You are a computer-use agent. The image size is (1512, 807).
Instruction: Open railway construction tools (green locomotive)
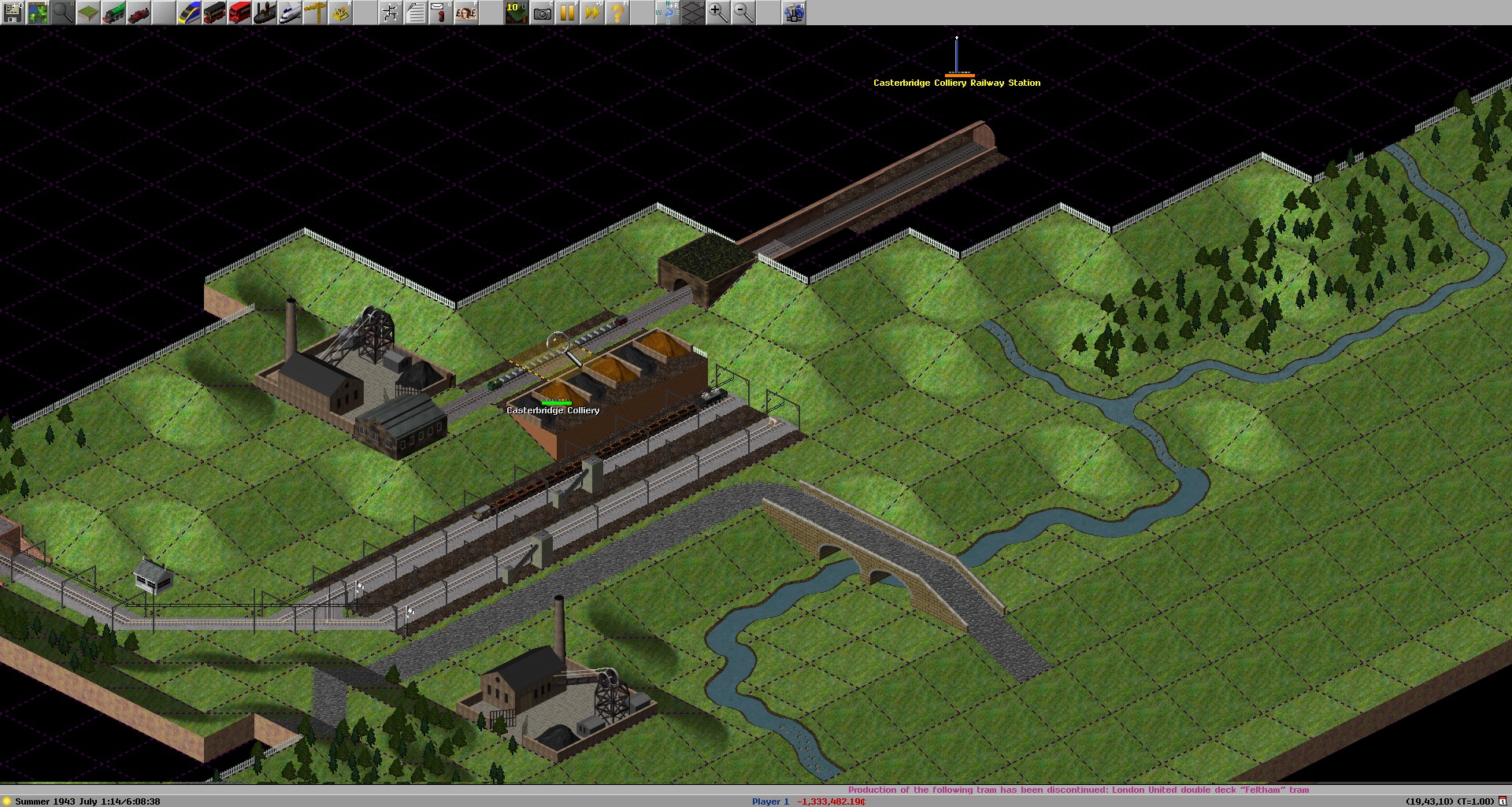pos(113,13)
